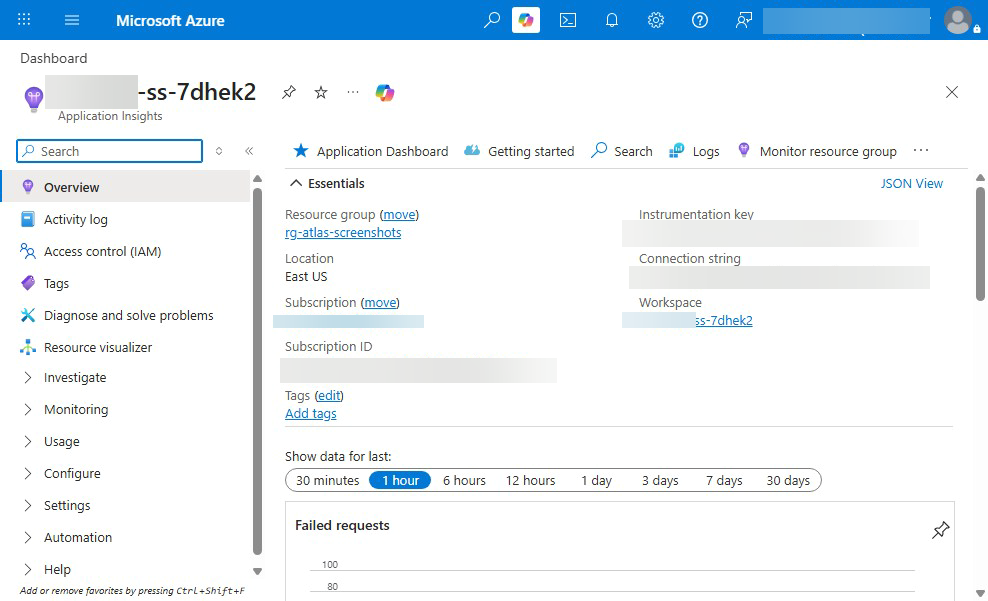Click the main content vertical scrollbar
The image size is (988, 601).
click(980, 243)
